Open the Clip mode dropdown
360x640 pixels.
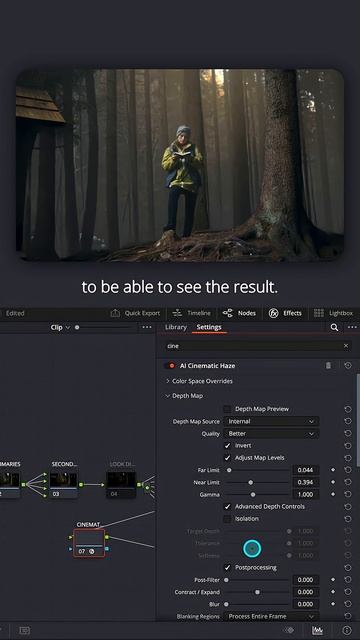[x=60, y=327]
